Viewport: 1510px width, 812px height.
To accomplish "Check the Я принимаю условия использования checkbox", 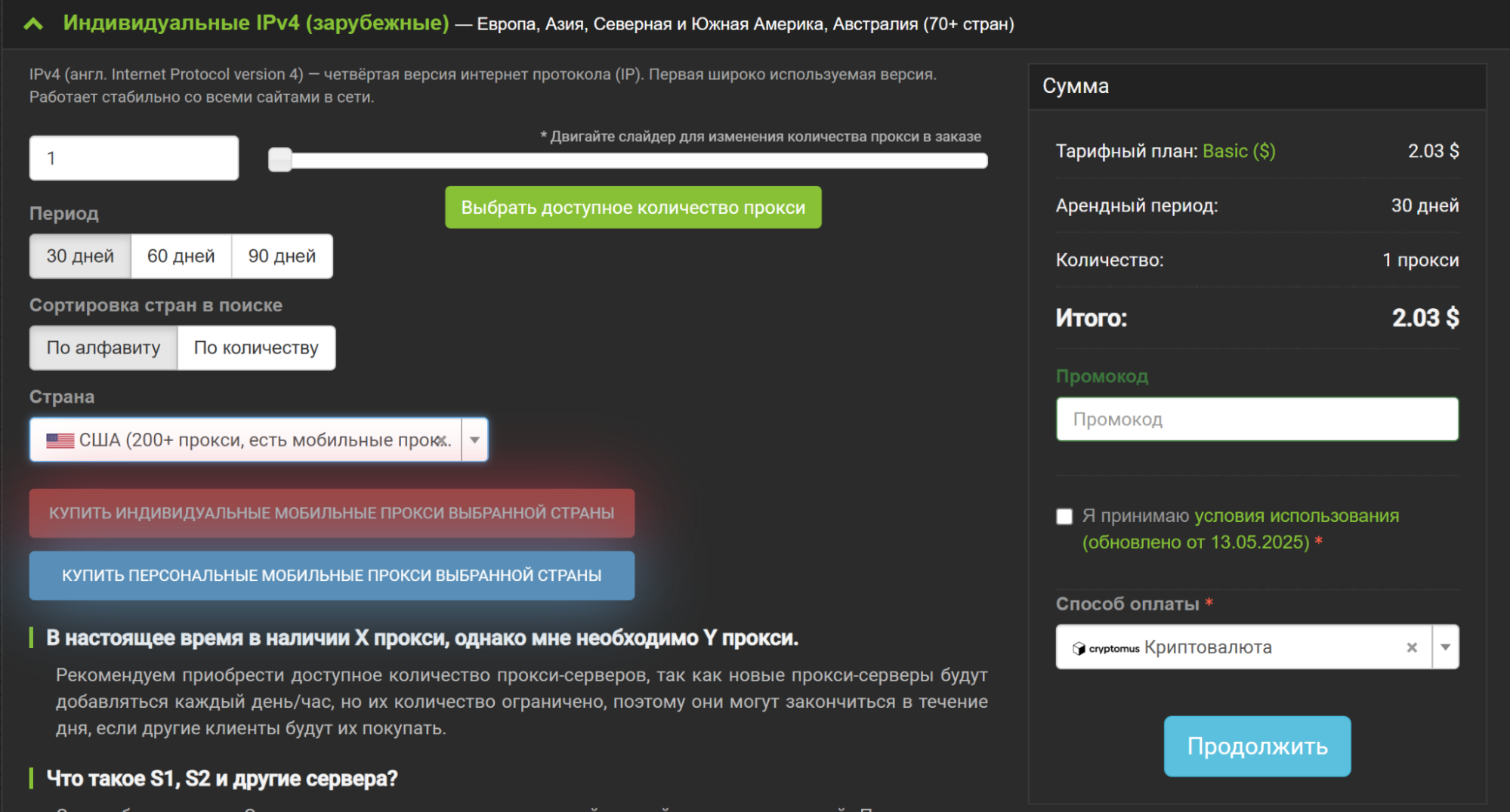I will 1064,517.
